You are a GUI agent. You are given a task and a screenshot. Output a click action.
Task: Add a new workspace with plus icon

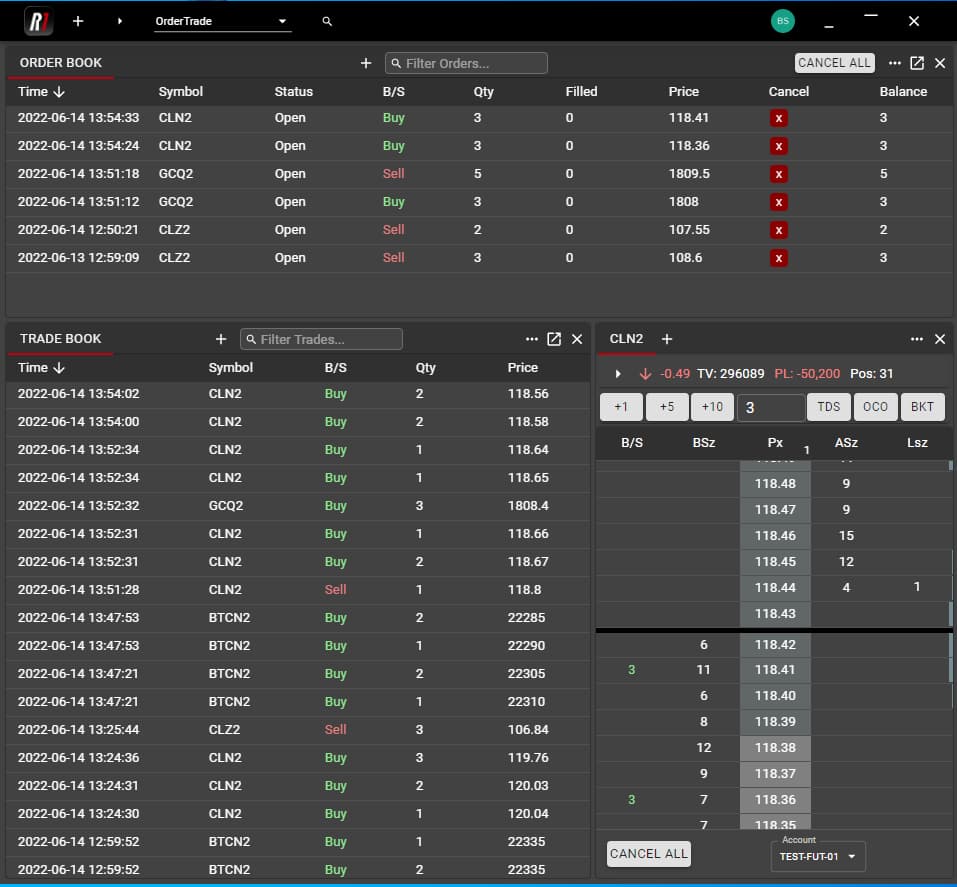coord(78,21)
